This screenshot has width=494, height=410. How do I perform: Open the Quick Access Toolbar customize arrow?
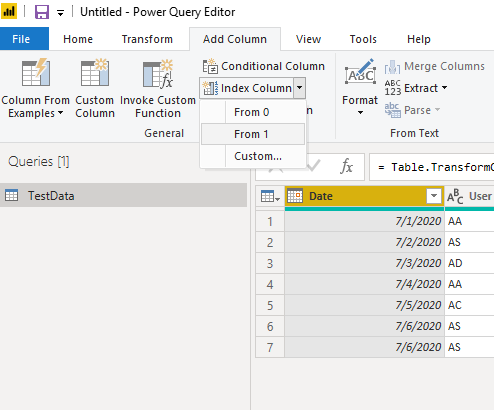tap(60, 13)
